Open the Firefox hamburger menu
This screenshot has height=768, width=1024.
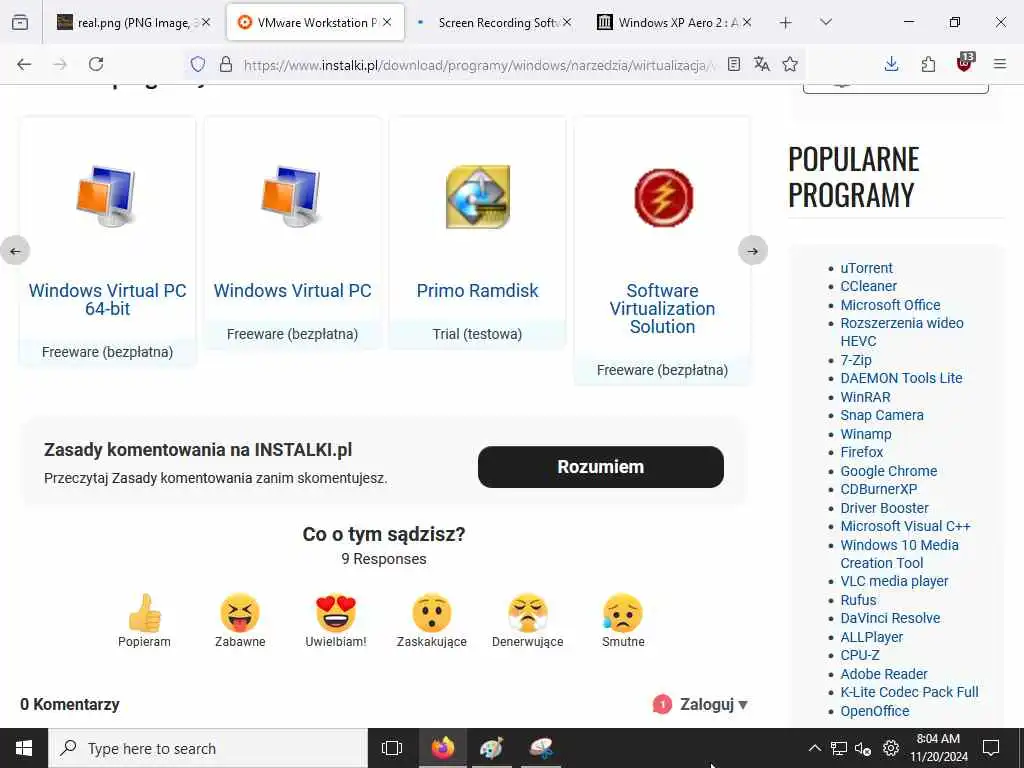tap(1000, 64)
